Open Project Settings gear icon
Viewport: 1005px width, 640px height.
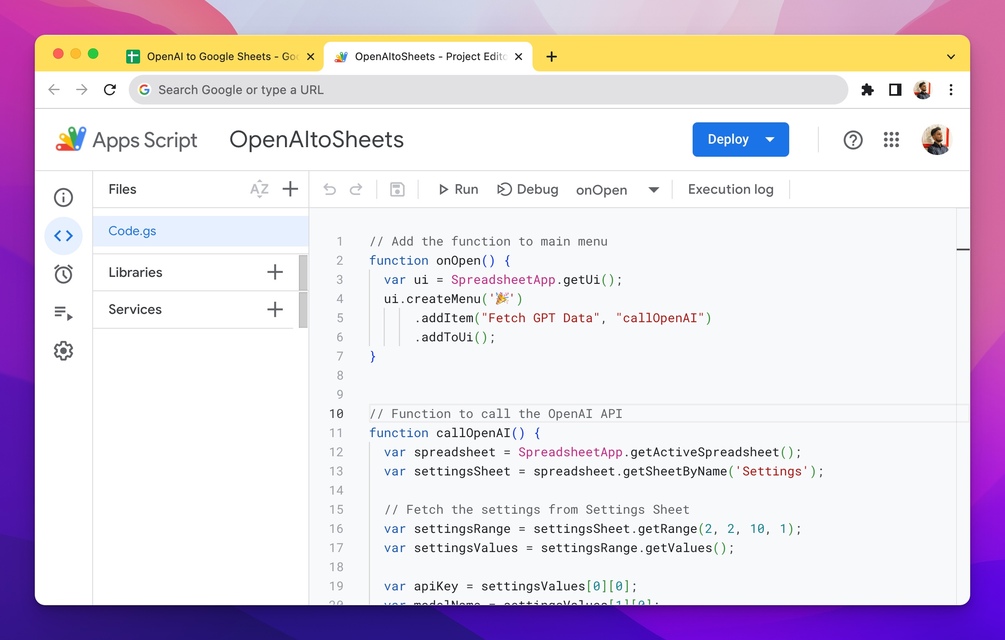(63, 351)
